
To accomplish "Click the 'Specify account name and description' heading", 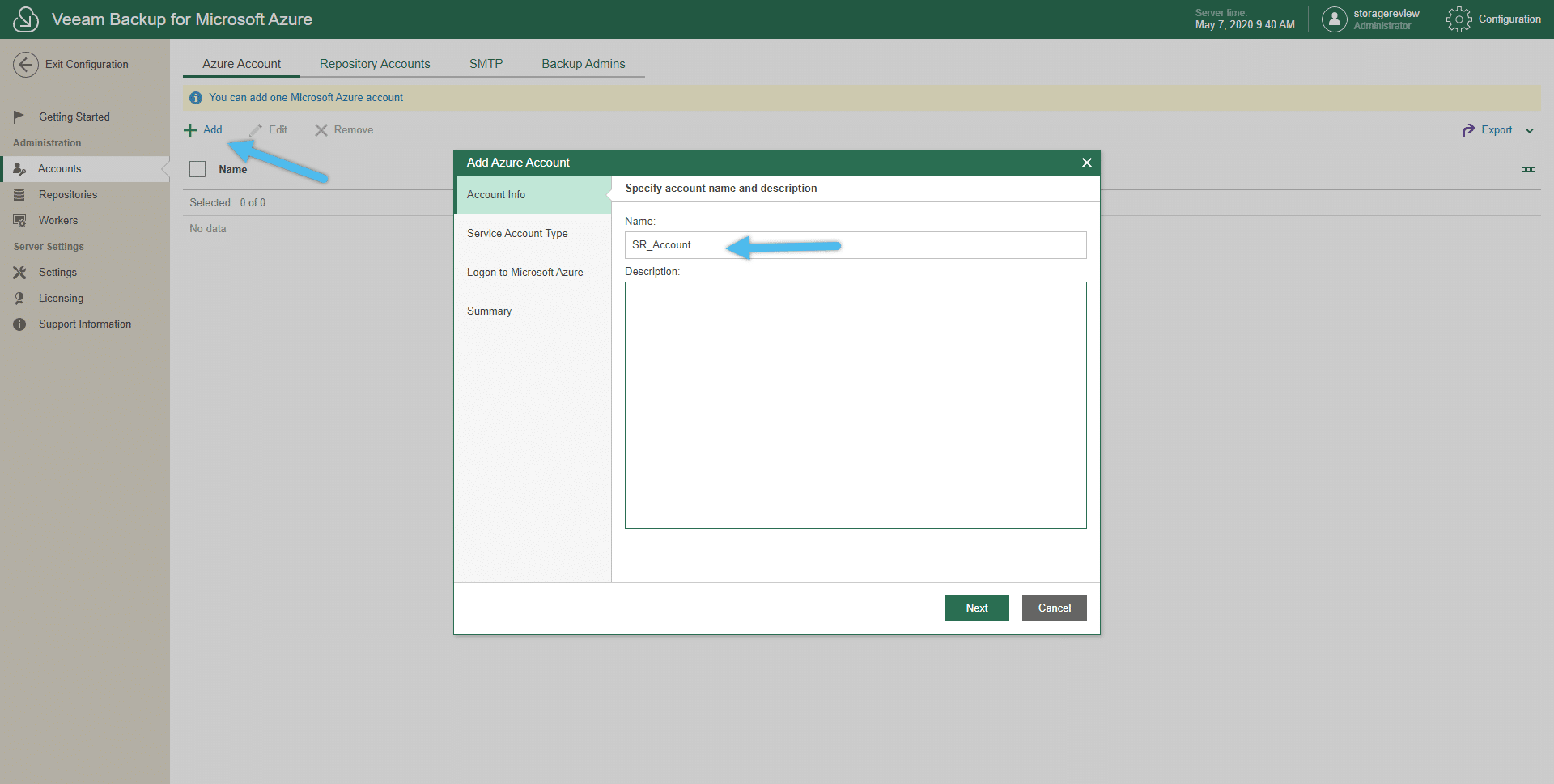I will click(721, 189).
